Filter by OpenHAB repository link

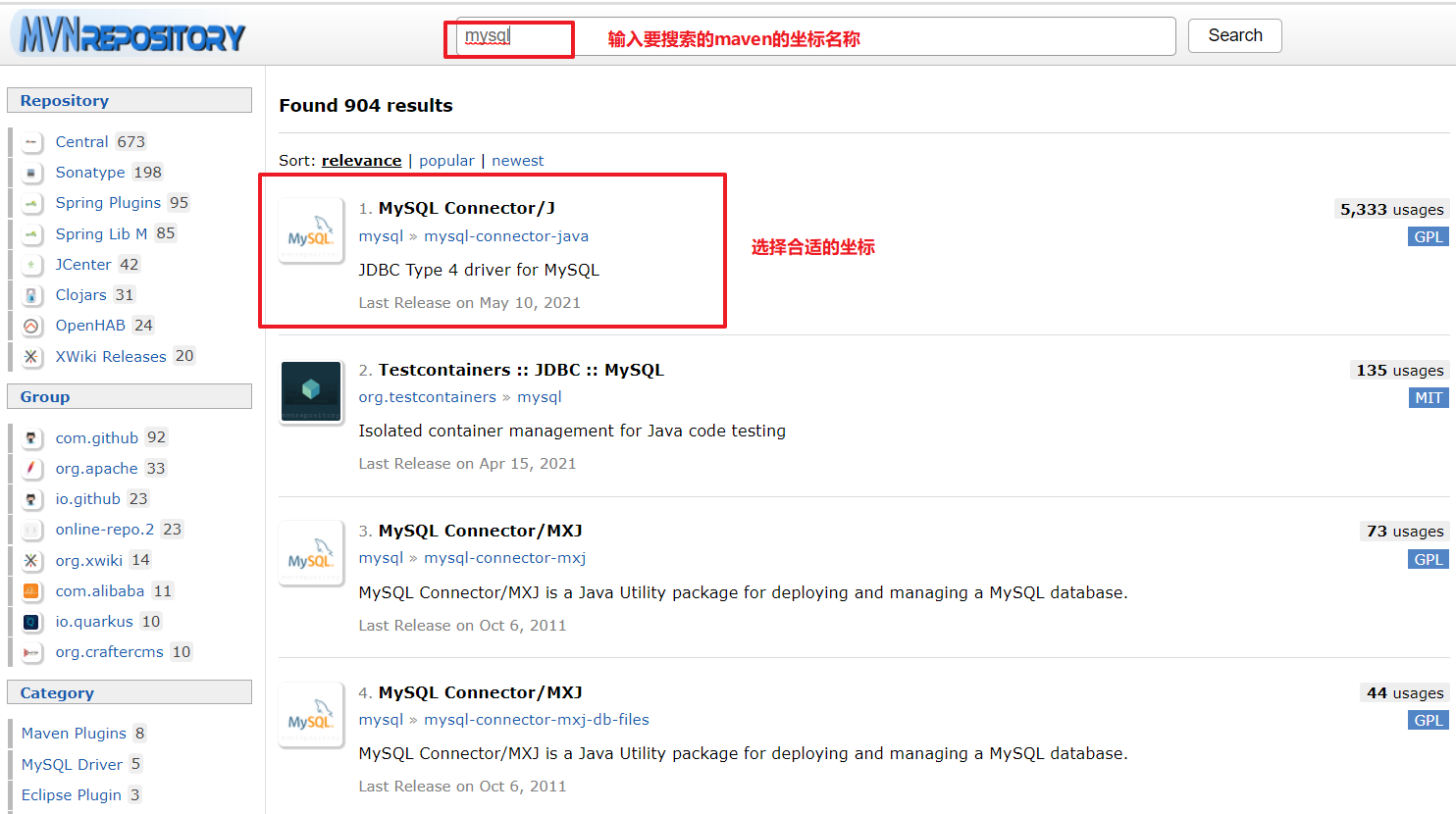90,326
